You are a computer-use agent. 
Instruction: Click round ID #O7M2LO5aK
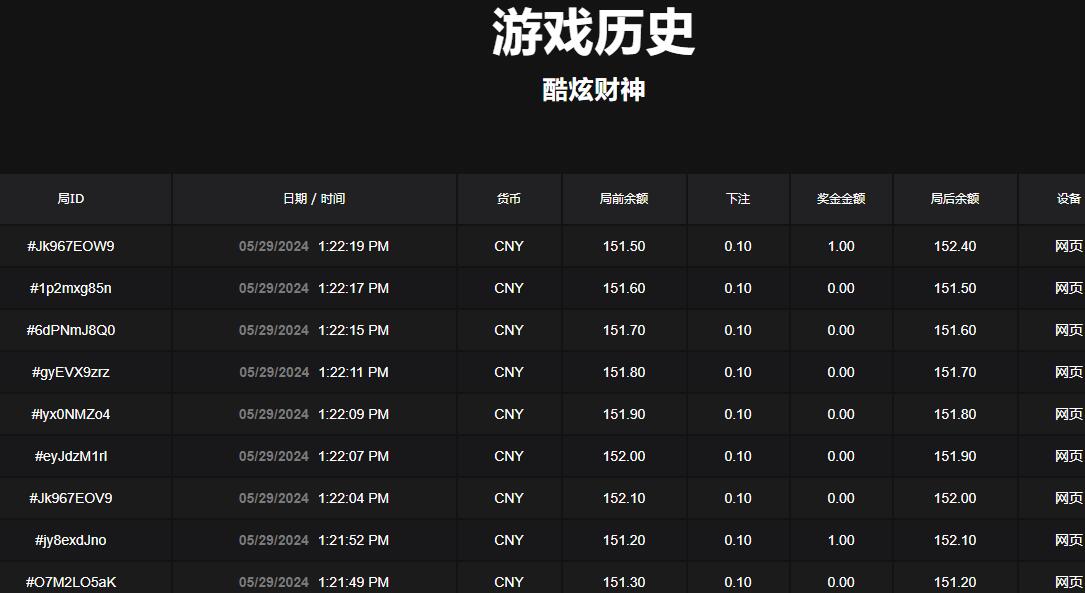point(71,581)
